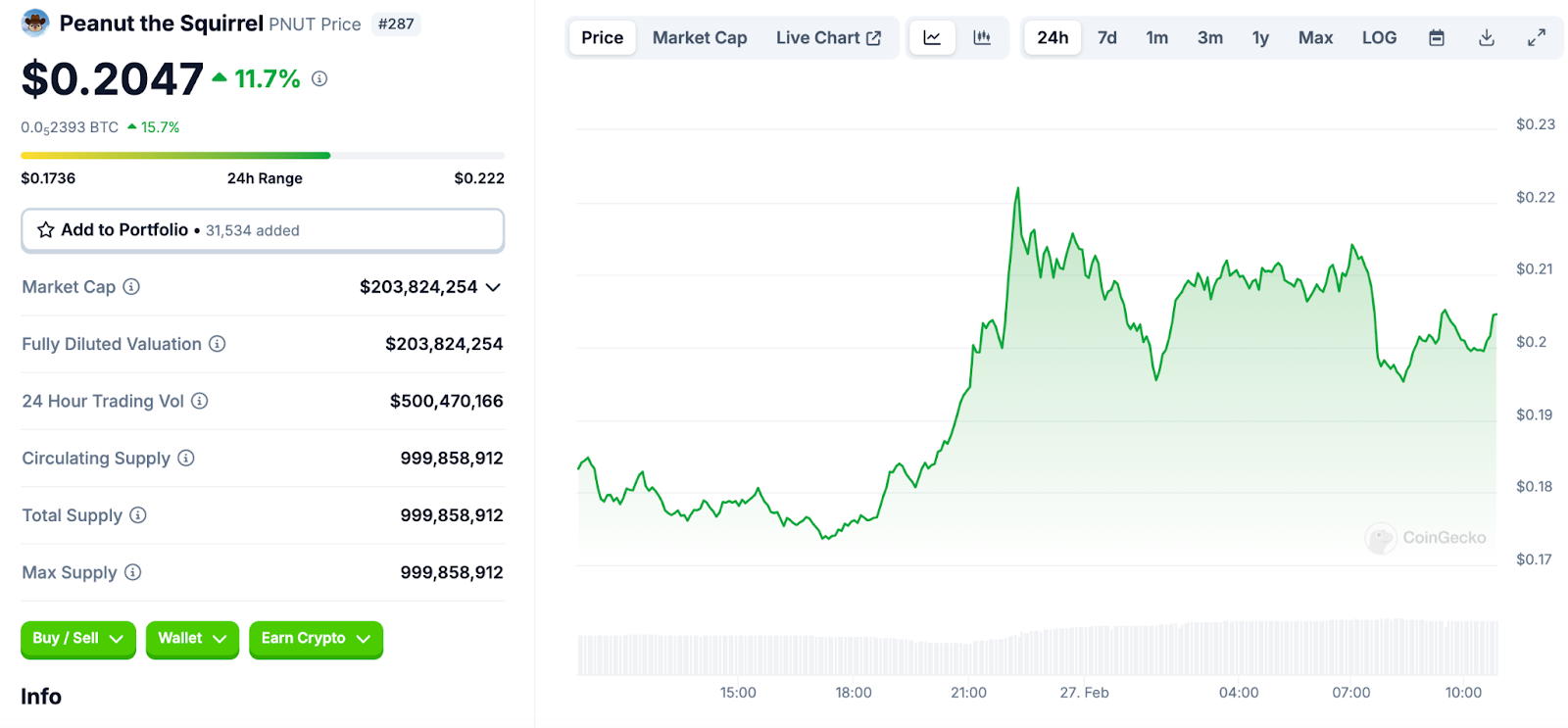1568x728 pixels.
Task: Click the $0.1736 24h low value
Action: (48, 178)
